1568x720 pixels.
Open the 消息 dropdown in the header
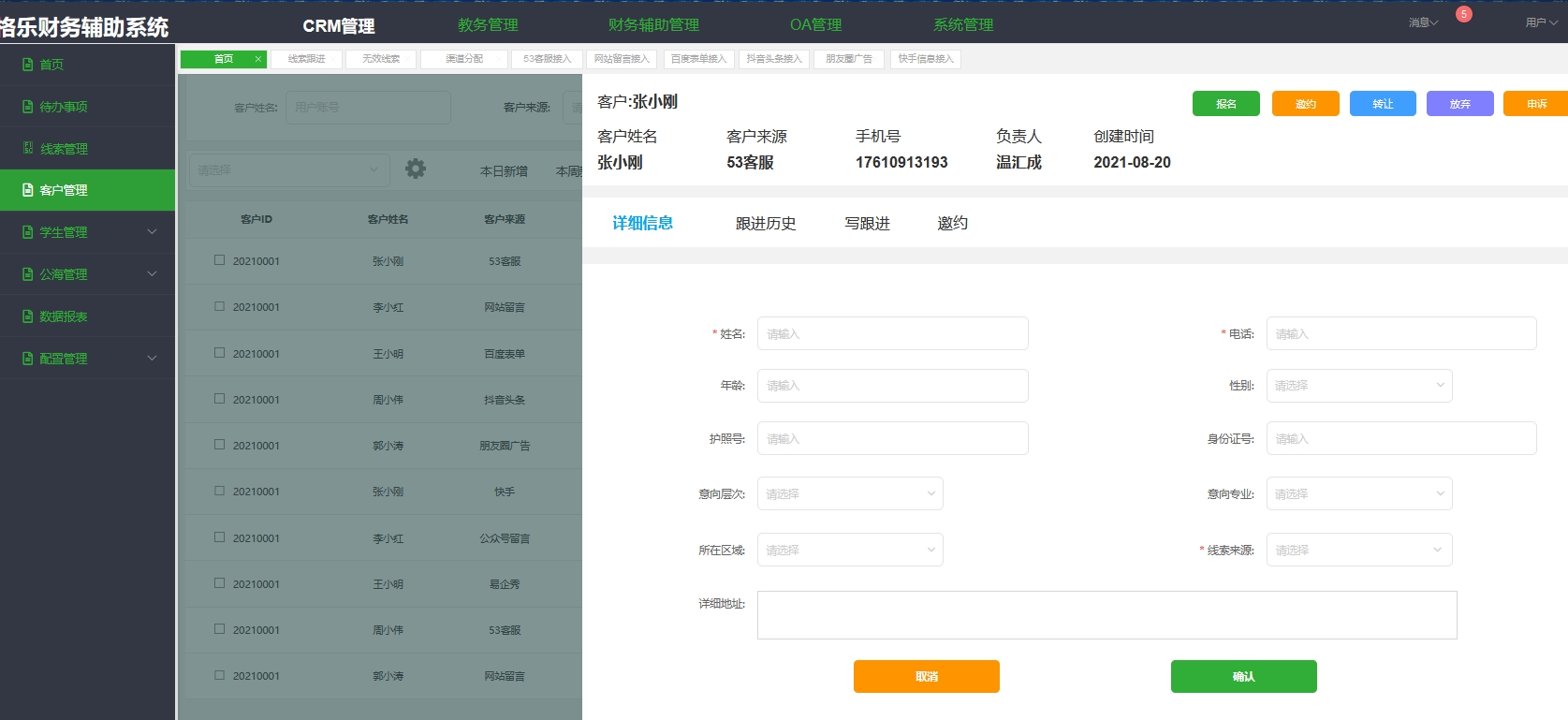(1423, 22)
